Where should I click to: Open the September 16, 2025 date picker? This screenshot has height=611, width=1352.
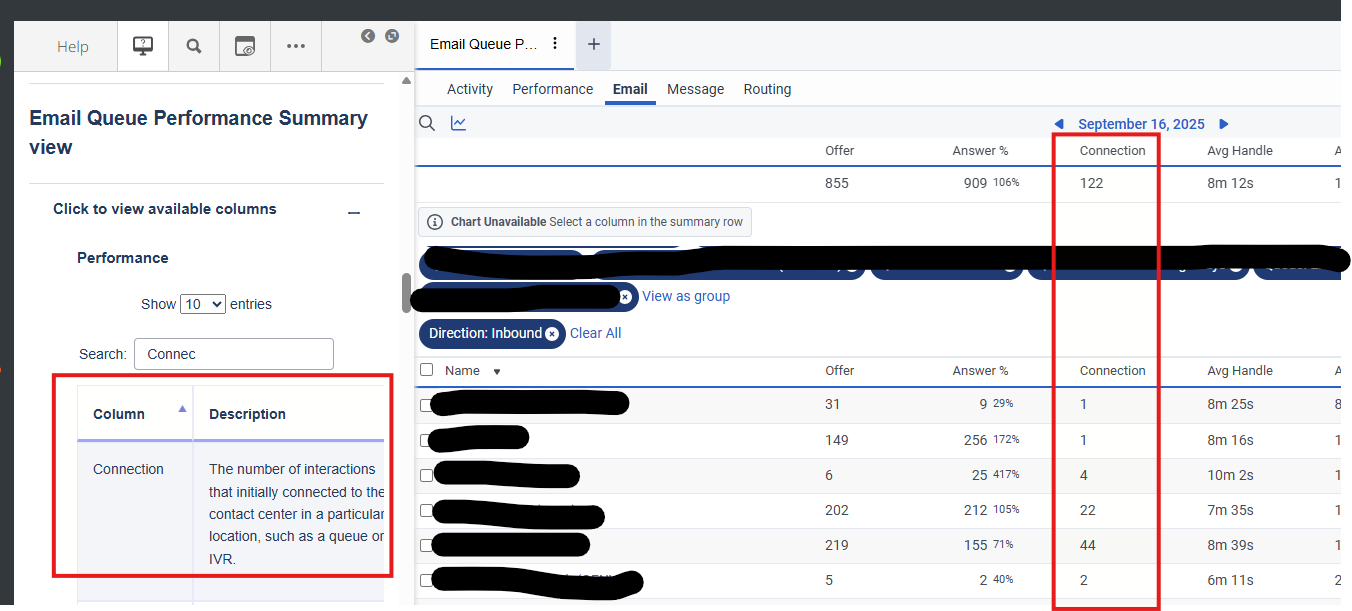click(1141, 124)
